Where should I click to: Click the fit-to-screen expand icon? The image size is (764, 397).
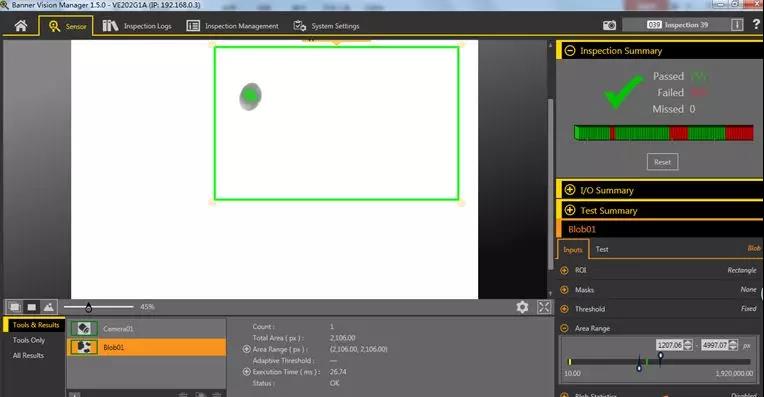point(544,307)
